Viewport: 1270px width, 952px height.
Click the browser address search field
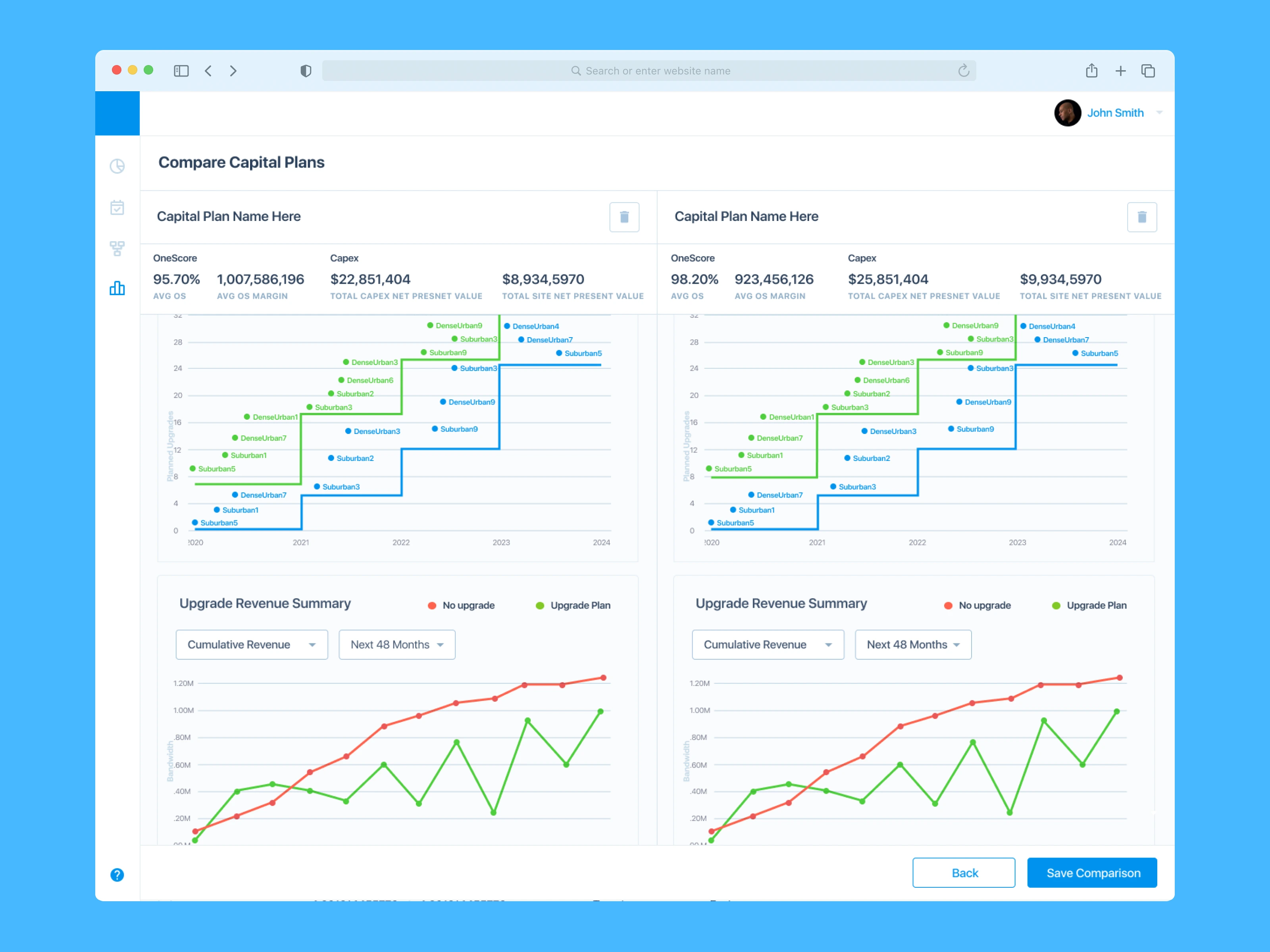[x=649, y=71]
